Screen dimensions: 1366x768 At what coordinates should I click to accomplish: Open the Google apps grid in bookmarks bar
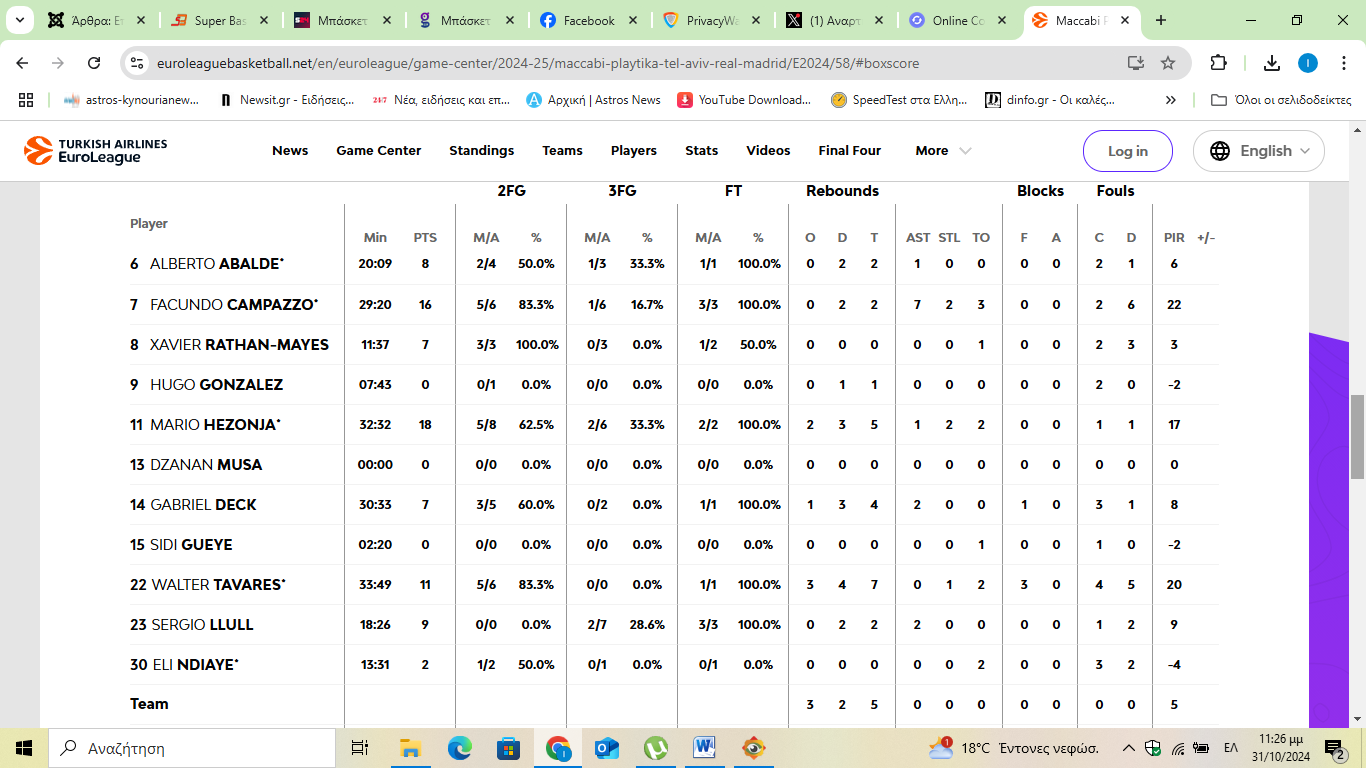click(26, 100)
